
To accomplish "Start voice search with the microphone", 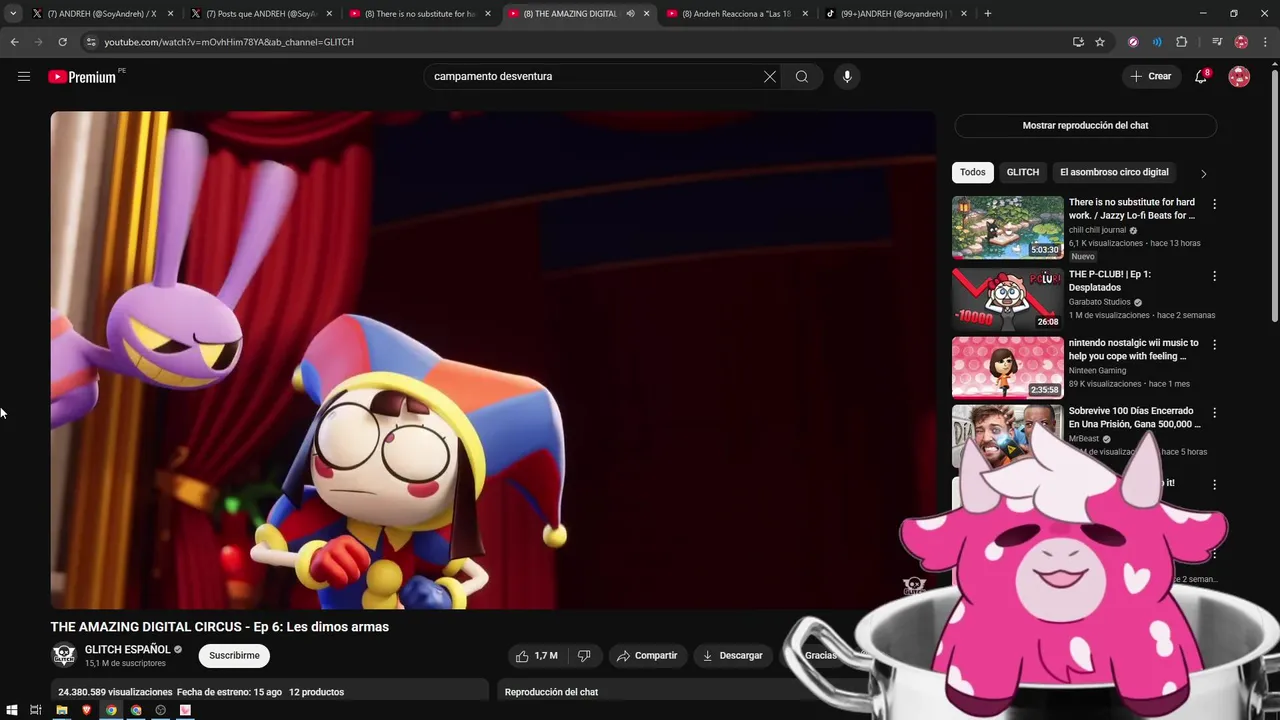I will [847, 76].
